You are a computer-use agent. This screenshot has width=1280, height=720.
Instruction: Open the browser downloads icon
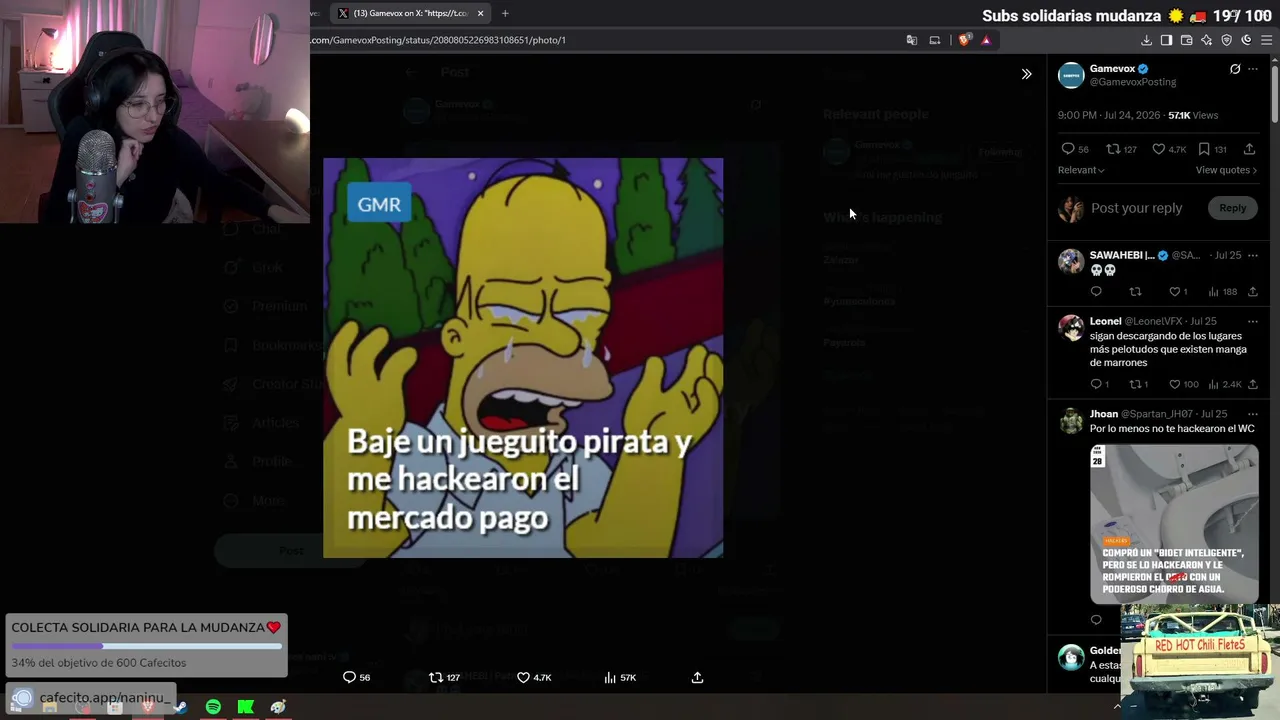point(1146,40)
